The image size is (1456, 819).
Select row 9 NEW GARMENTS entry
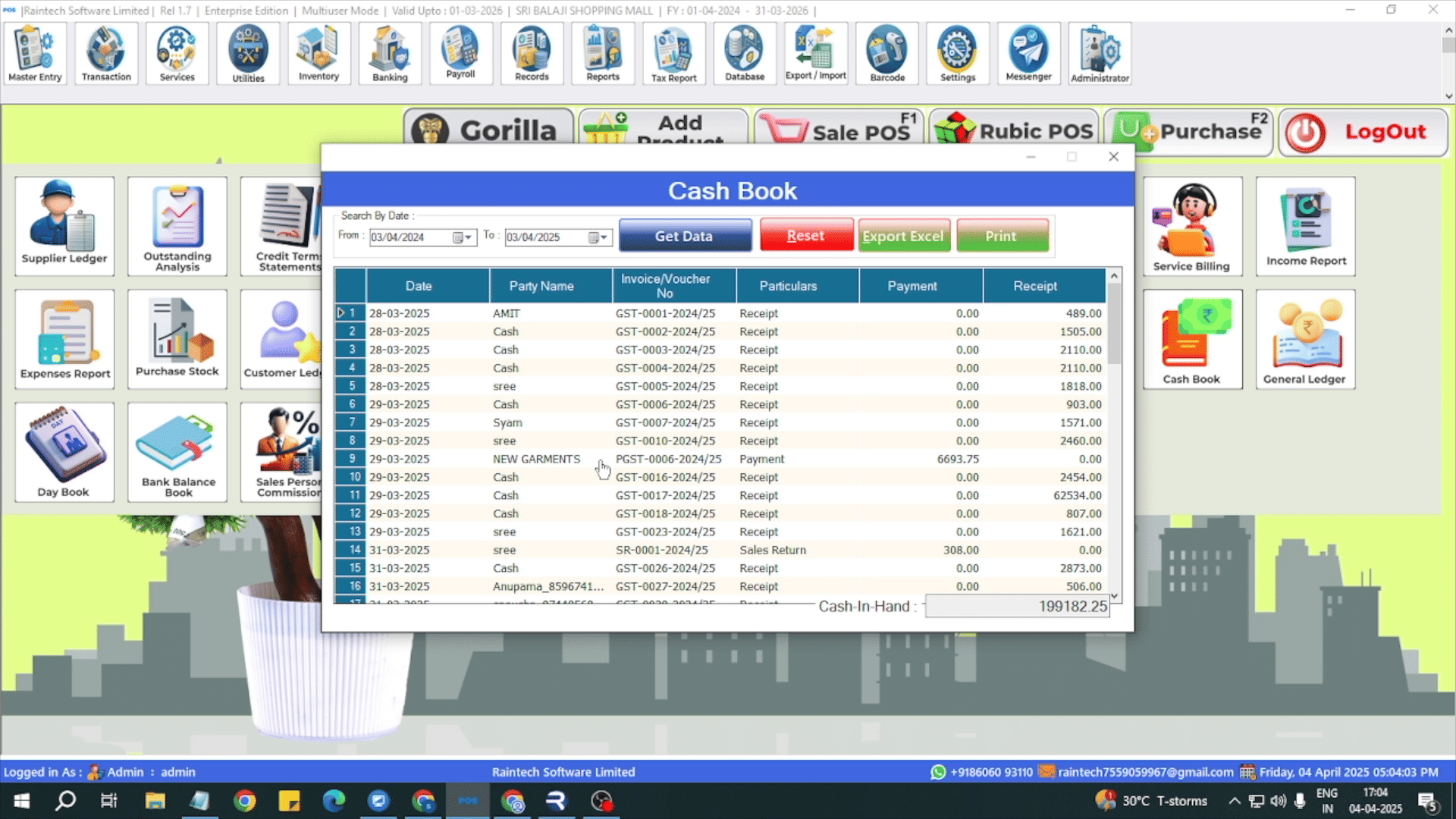coord(536,459)
